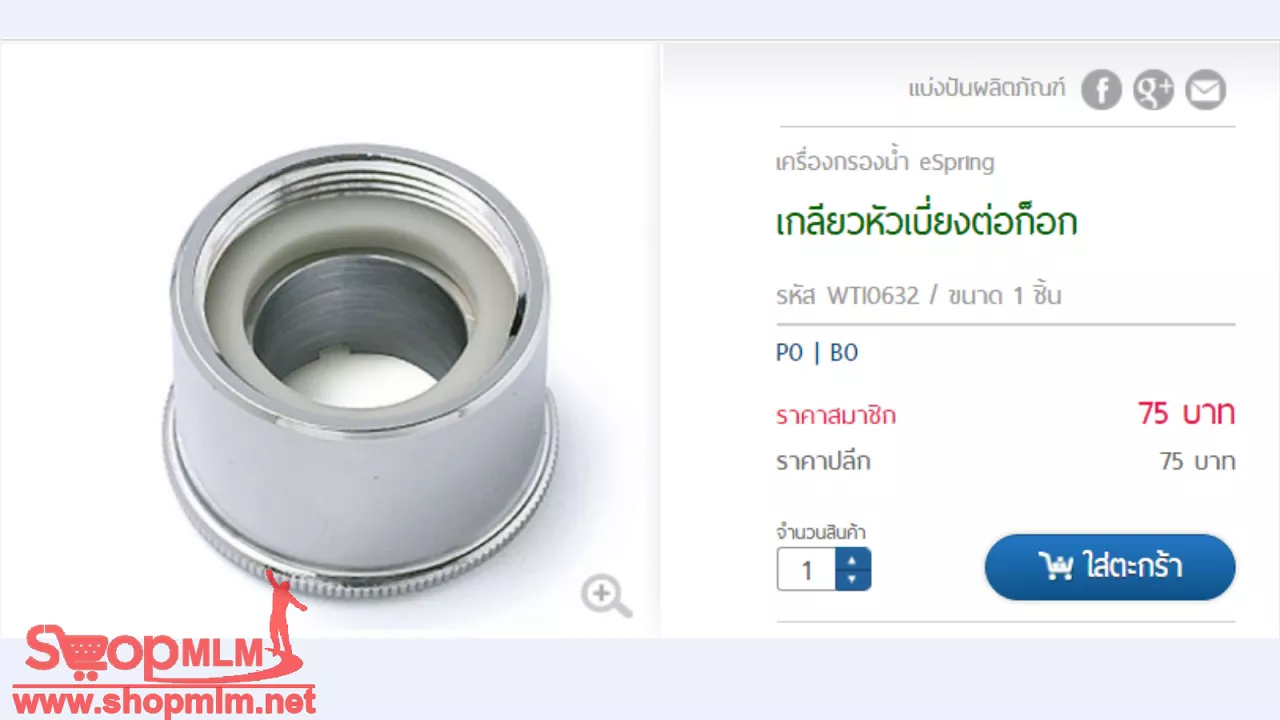Viewport: 1280px width, 720px height.
Task: Click the magnifier zoom icon on product image
Action: click(x=606, y=597)
